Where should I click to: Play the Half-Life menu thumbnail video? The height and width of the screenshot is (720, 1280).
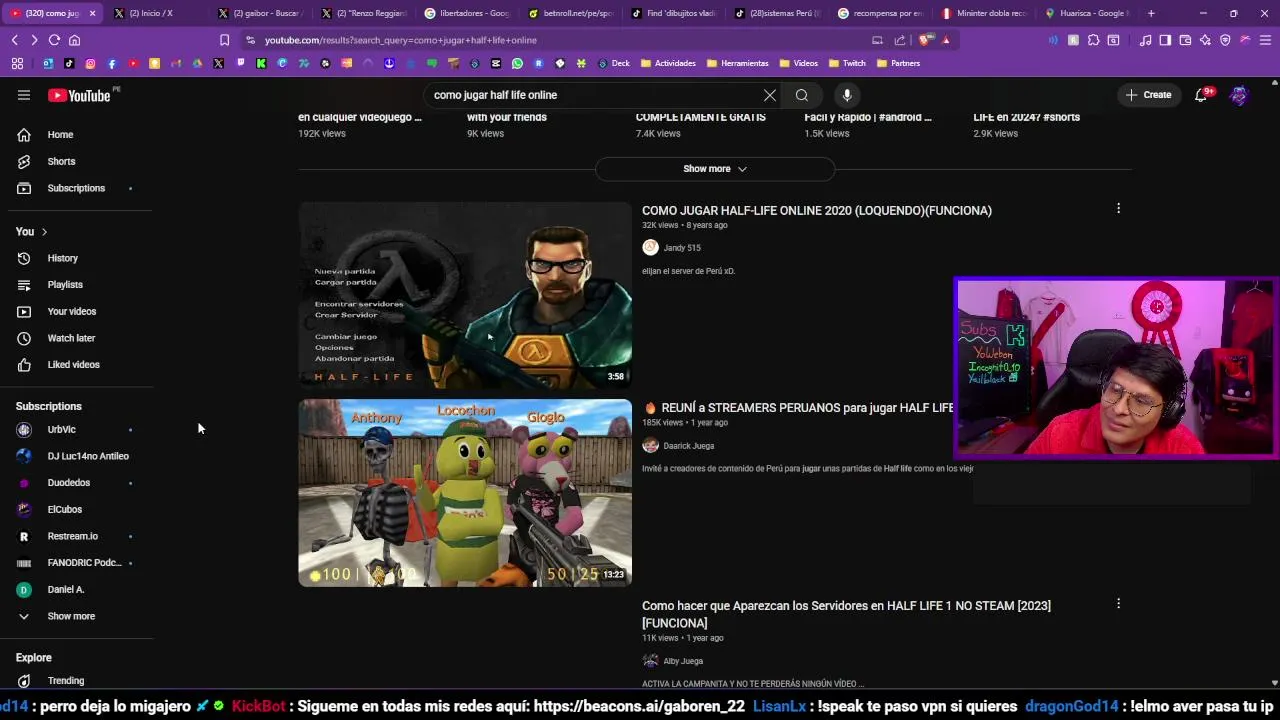(465, 295)
